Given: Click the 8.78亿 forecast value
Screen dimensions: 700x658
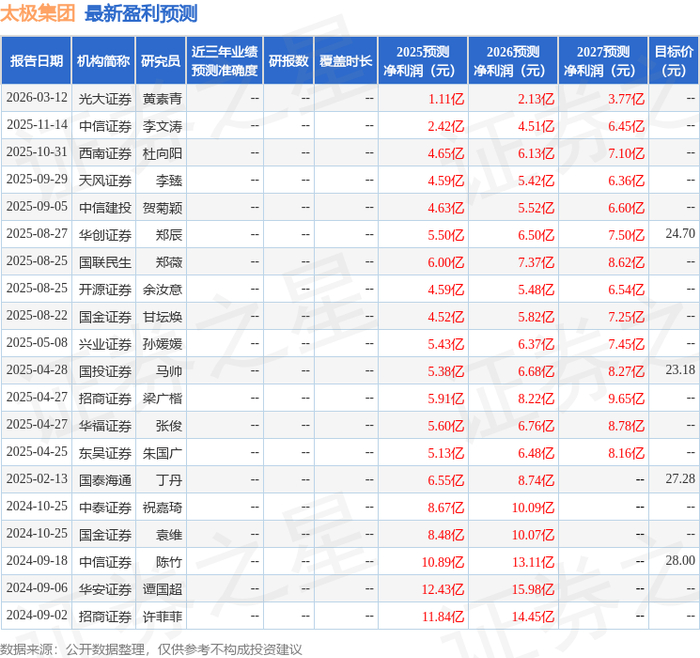Looking at the screenshot, I should (626, 426).
